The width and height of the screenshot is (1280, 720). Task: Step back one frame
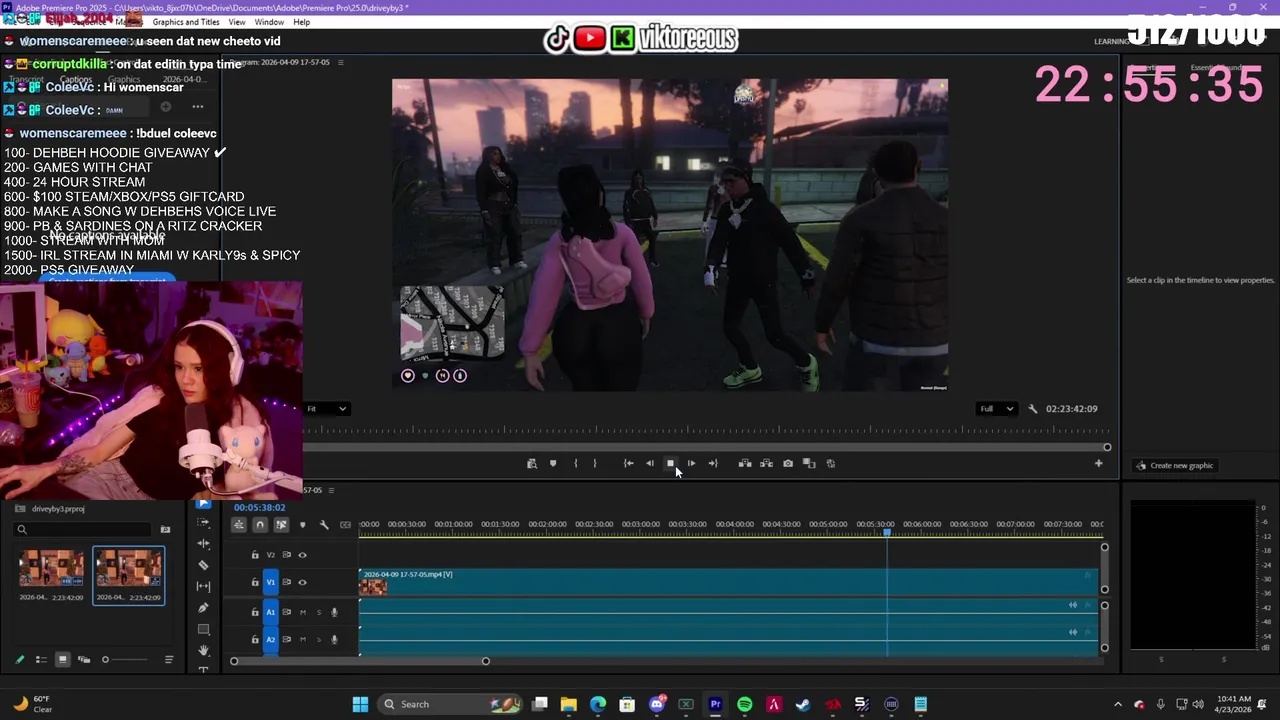[x=650, y=463]
